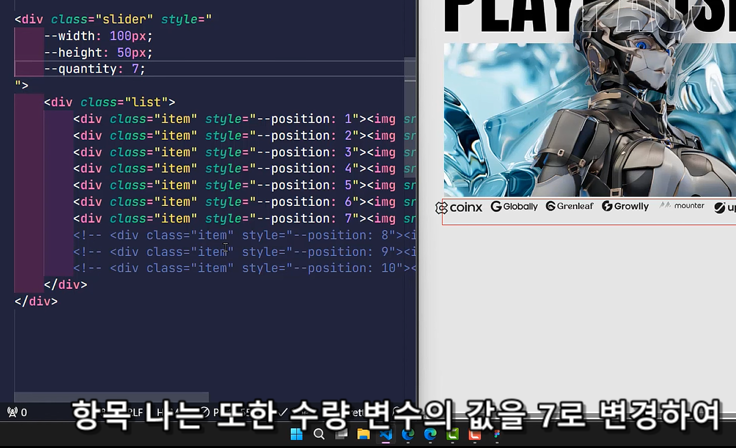Screen dimensions: 736x448
Task: Click the mounter logo in the slider
Action: (x=682, y=205)
